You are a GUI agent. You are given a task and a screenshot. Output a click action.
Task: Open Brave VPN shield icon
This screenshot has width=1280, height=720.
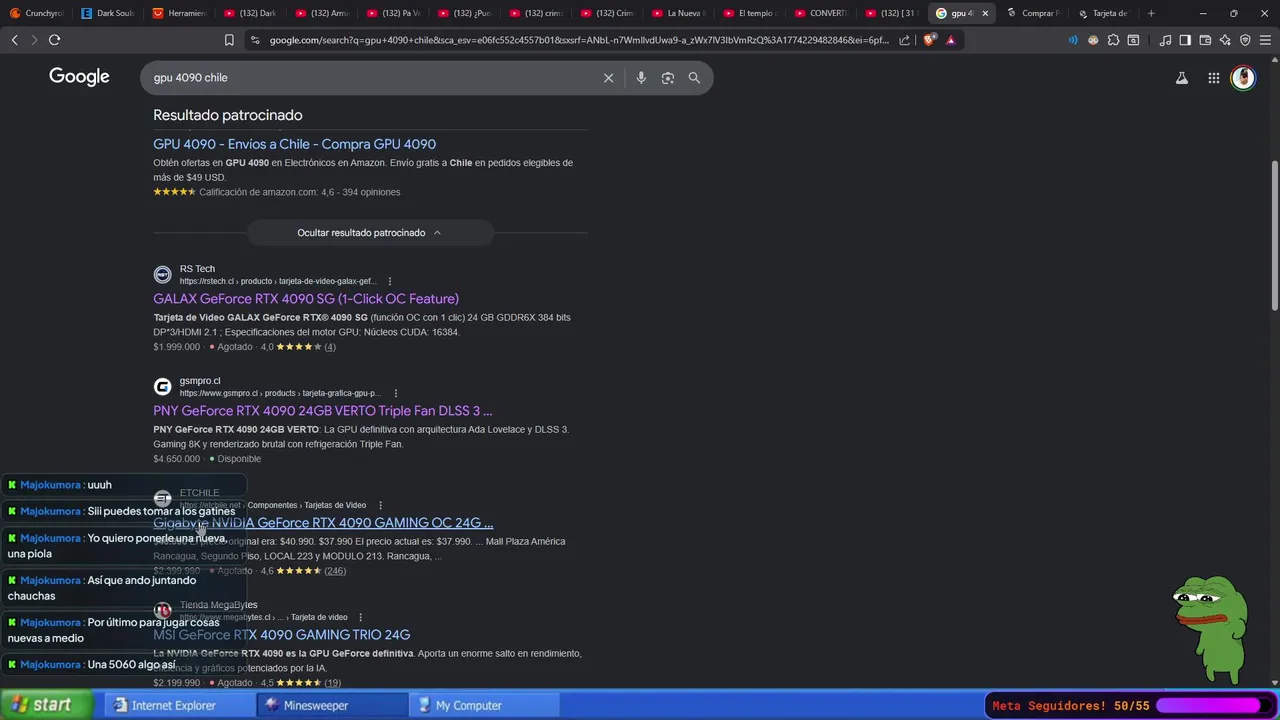[1245, 40]
